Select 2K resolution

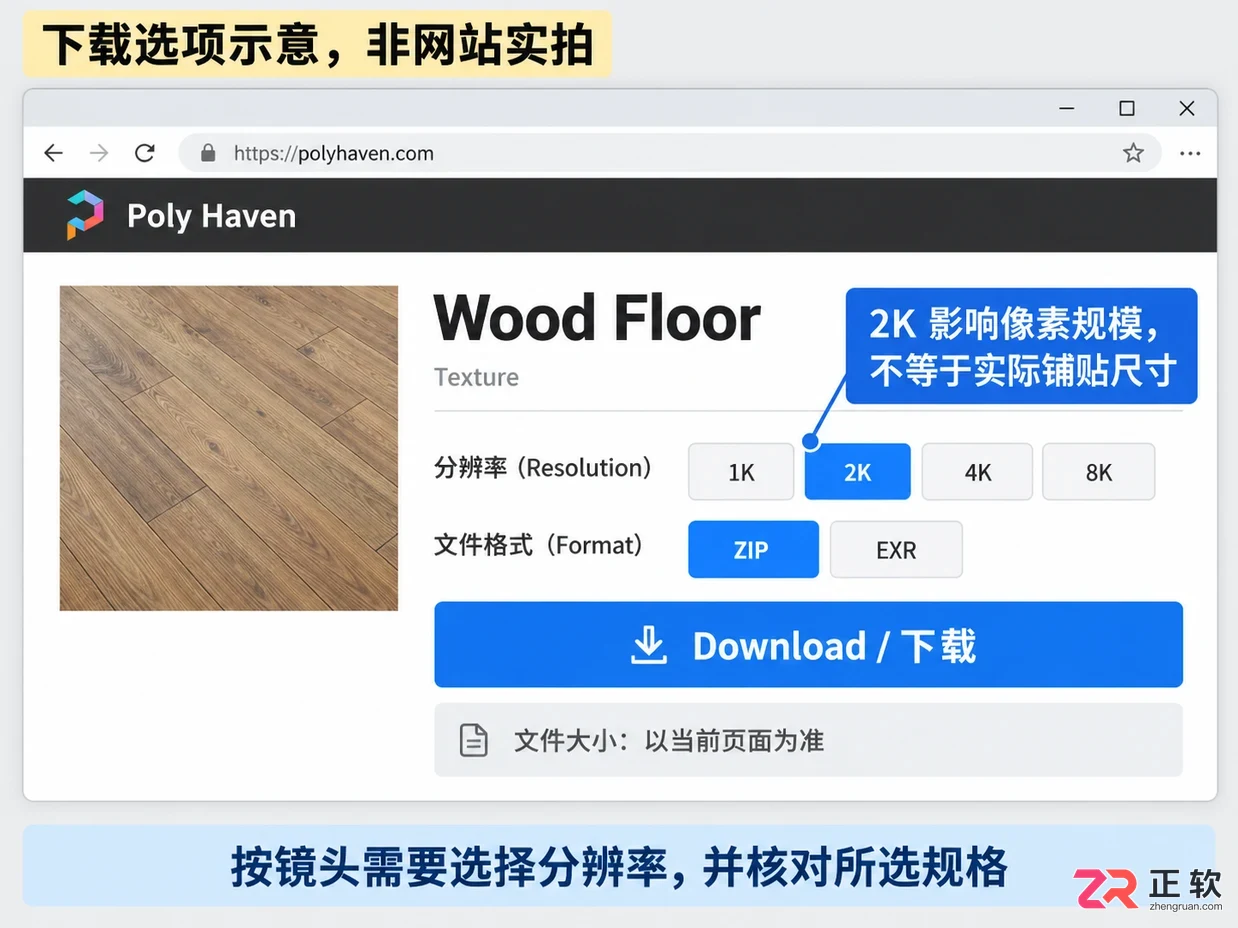pos(858,472)
